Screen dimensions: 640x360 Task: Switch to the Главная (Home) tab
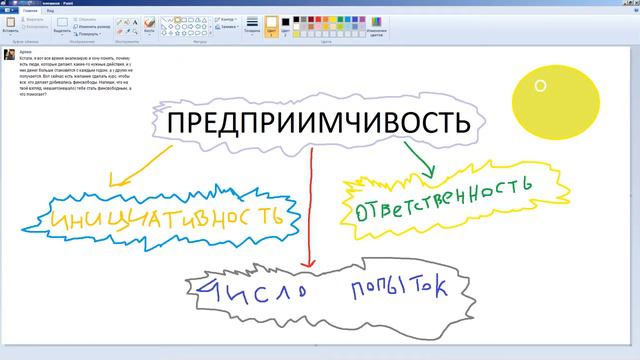[x=30, y=11]
